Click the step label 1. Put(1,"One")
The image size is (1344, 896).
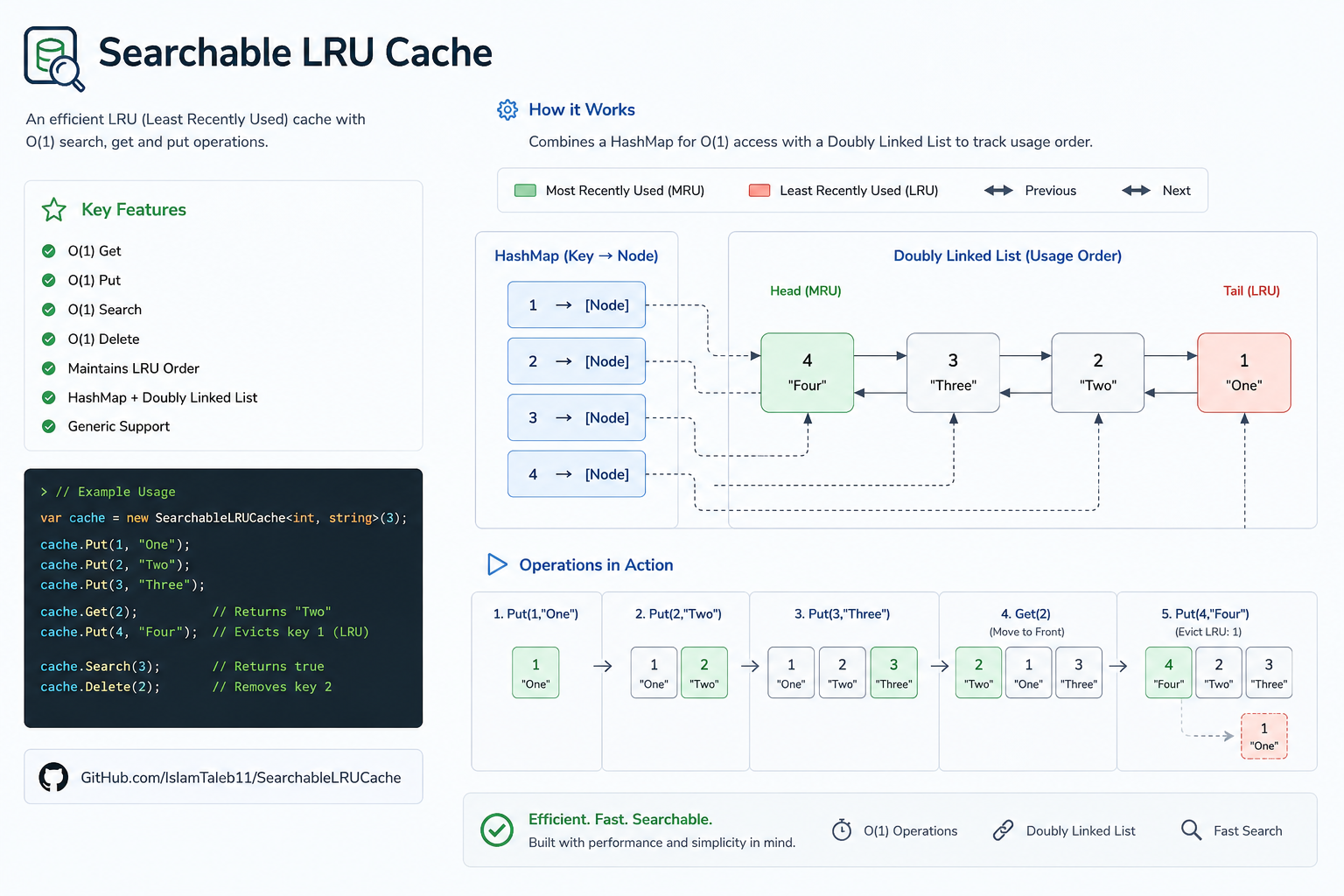click(x=535, y=614)
